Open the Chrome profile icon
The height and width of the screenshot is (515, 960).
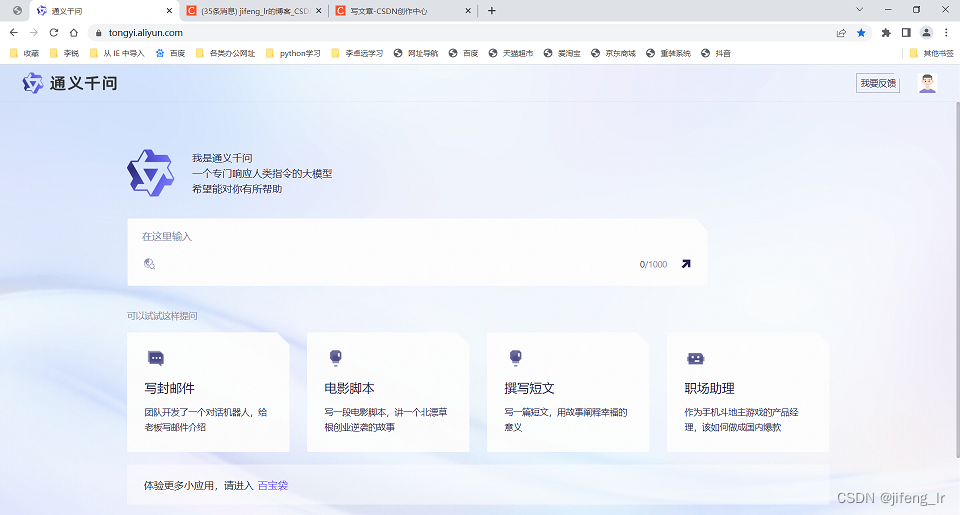click(x=926, y=33)
